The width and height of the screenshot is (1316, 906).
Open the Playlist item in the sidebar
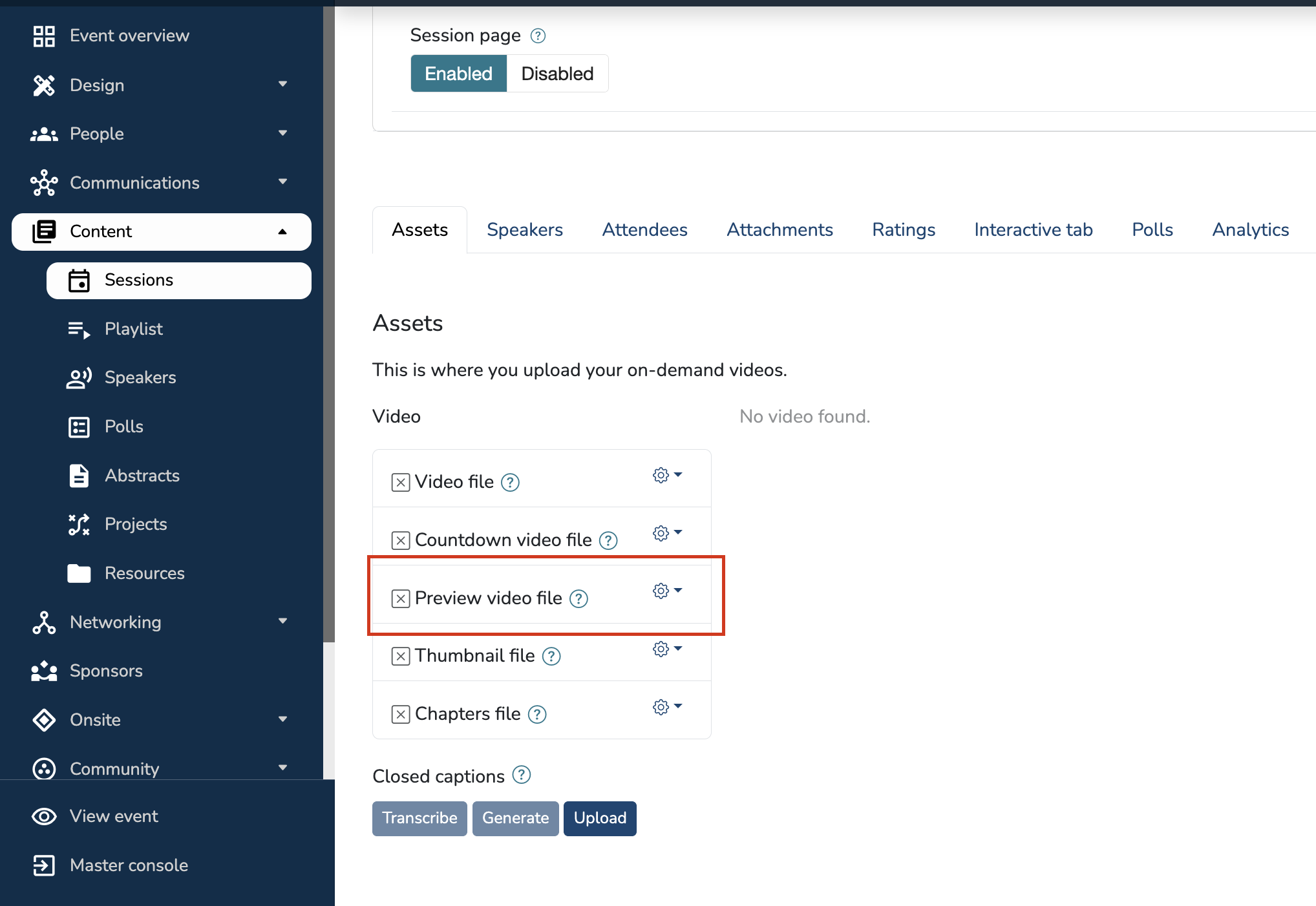tap(133, 329)
